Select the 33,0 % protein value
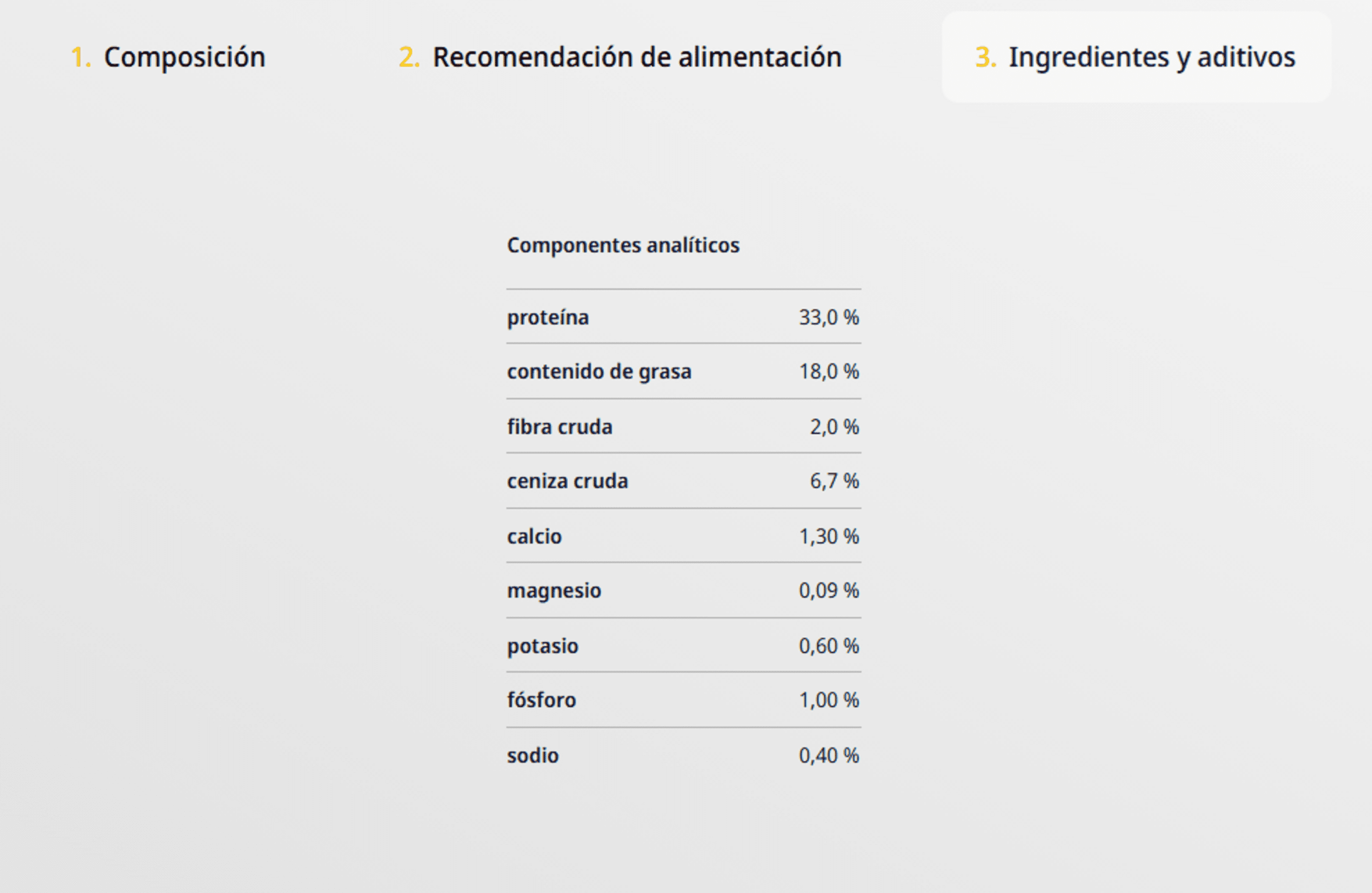Viewport: 1372px width, 893px height. pos(829,318)
